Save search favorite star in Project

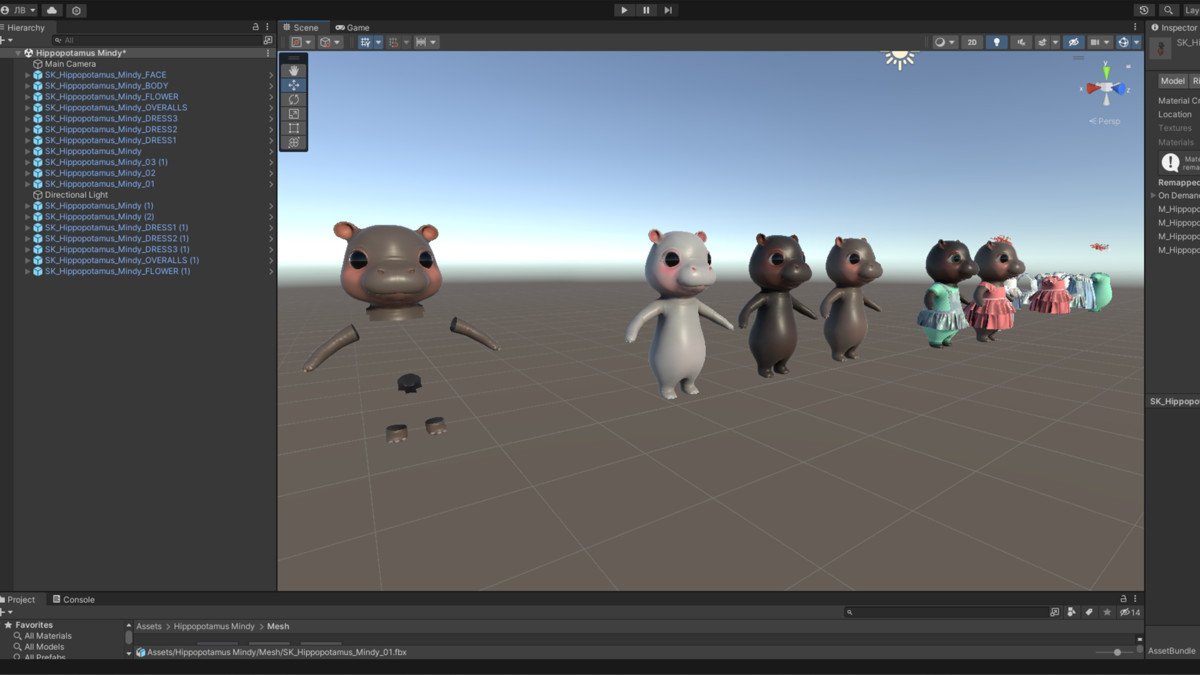pyautogui.click(x=1107, y=612)
